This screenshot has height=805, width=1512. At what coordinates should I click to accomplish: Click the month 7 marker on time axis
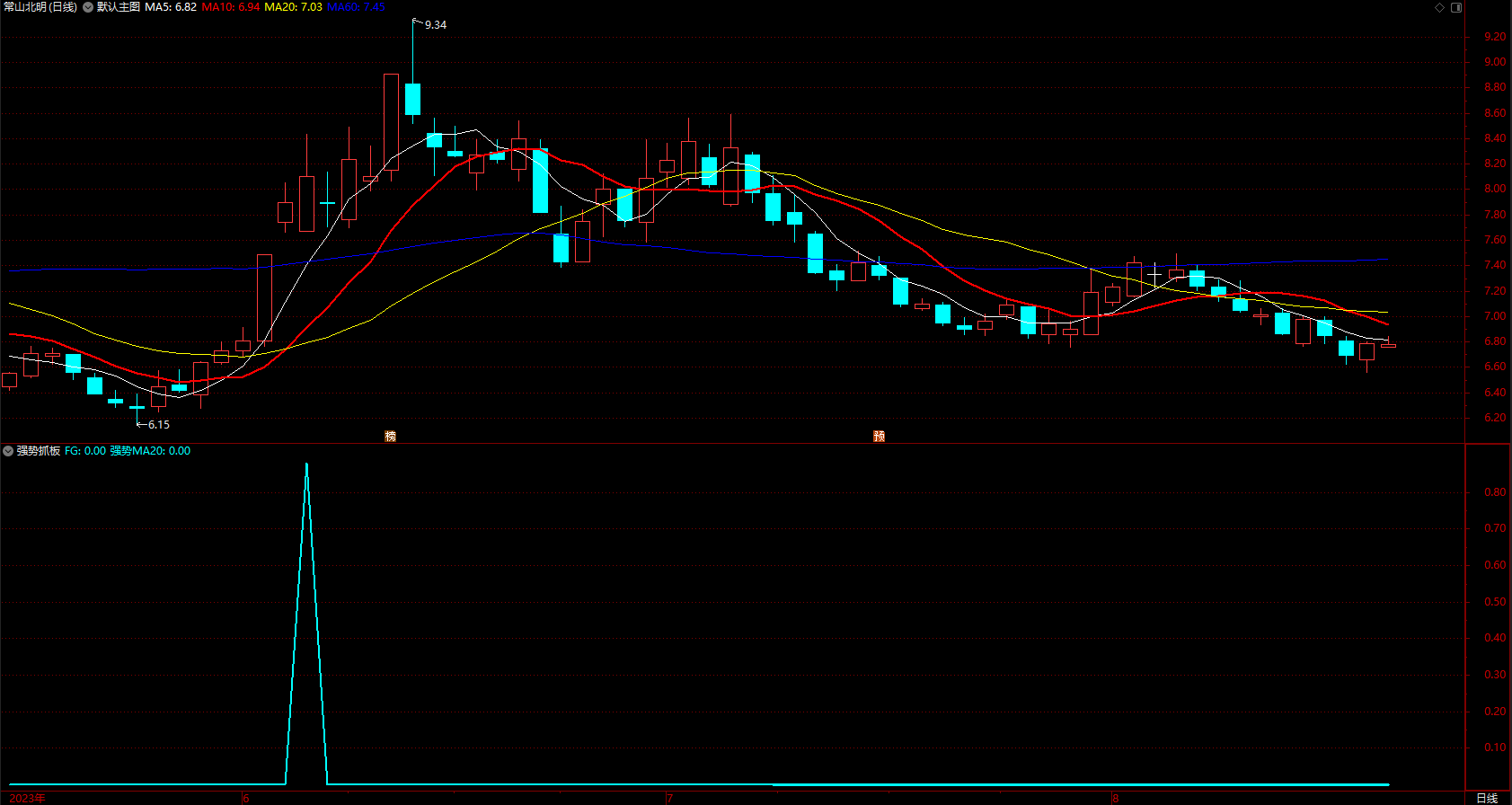(x=669, y=798)
